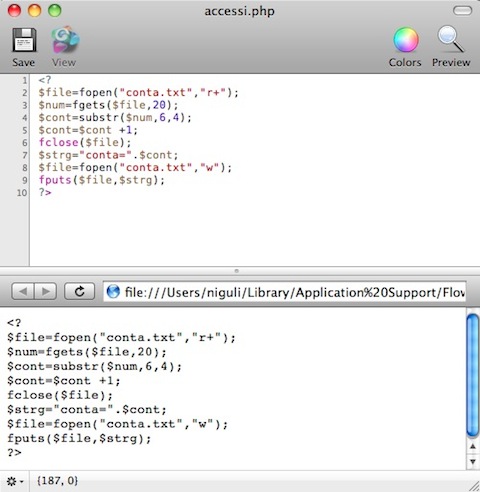Click the window resize grip corner
480x492 pixels.
click(x=474, y=486)
